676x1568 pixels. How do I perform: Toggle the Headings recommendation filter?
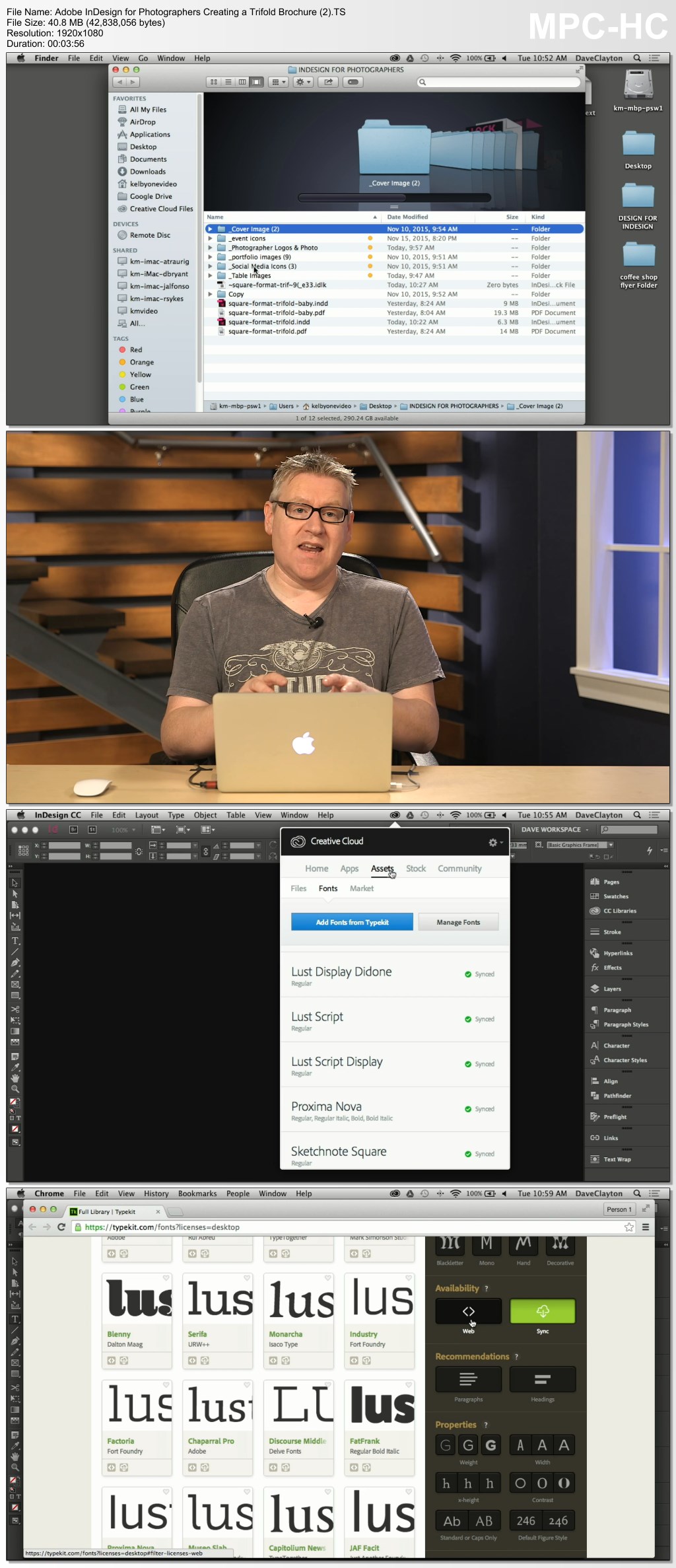[x=543, y=1379]
